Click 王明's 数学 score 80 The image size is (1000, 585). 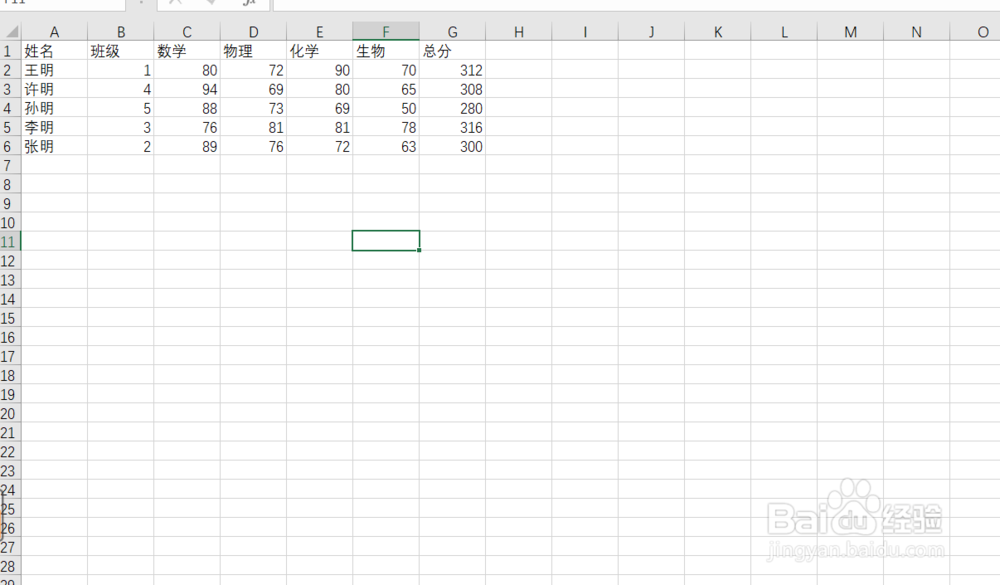[187, 70]
